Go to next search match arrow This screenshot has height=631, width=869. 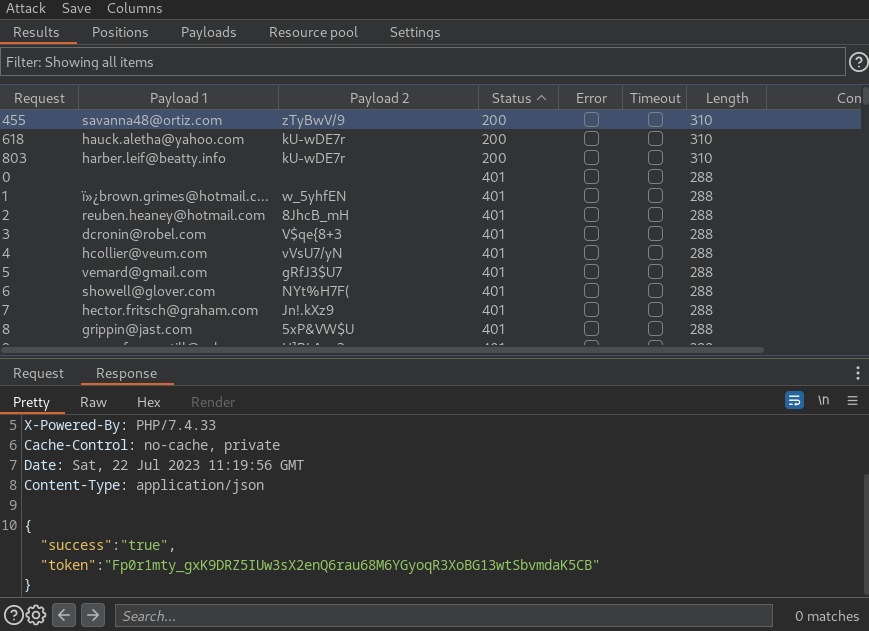coord(93,615)
